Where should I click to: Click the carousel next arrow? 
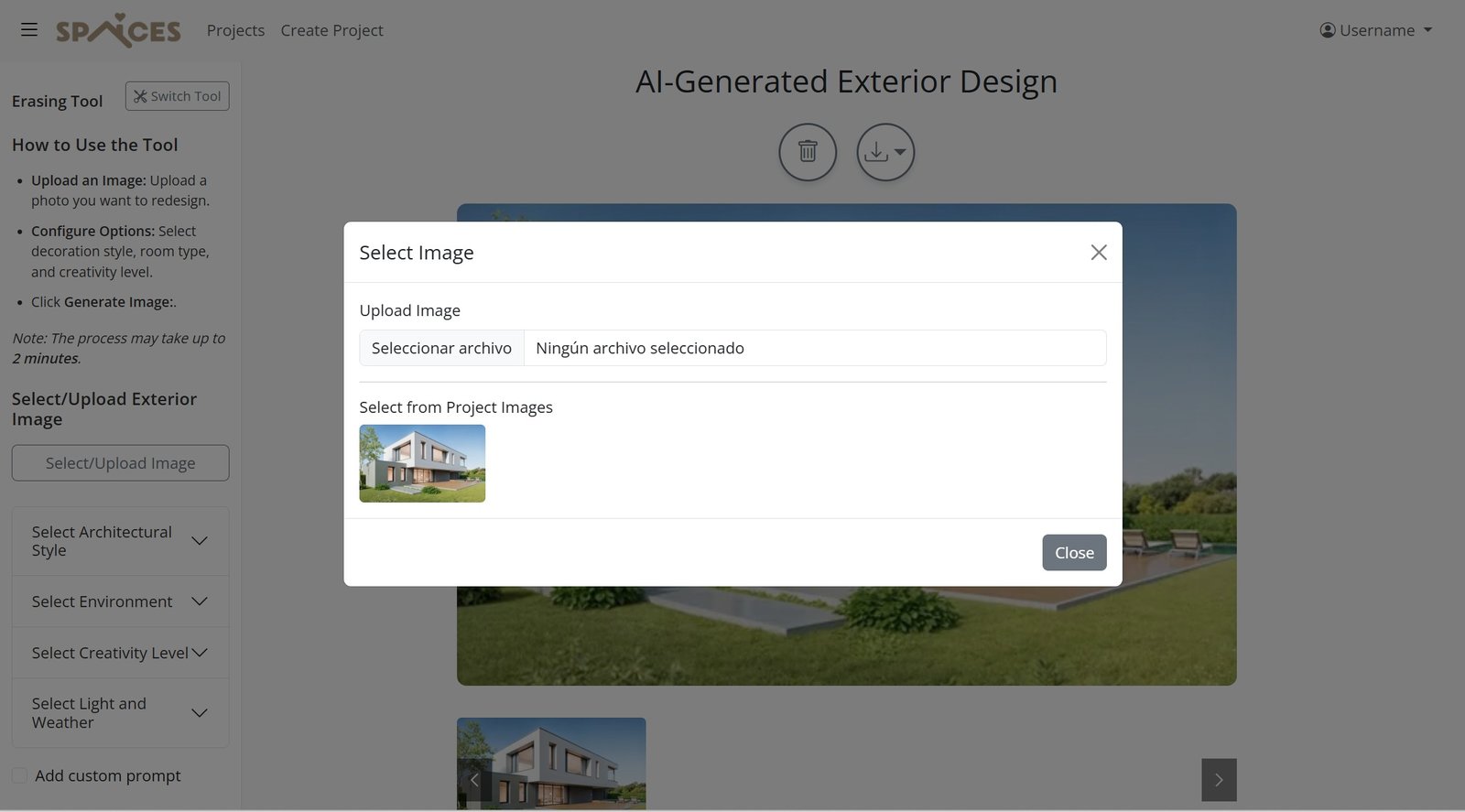click(x=1219, y=780)
